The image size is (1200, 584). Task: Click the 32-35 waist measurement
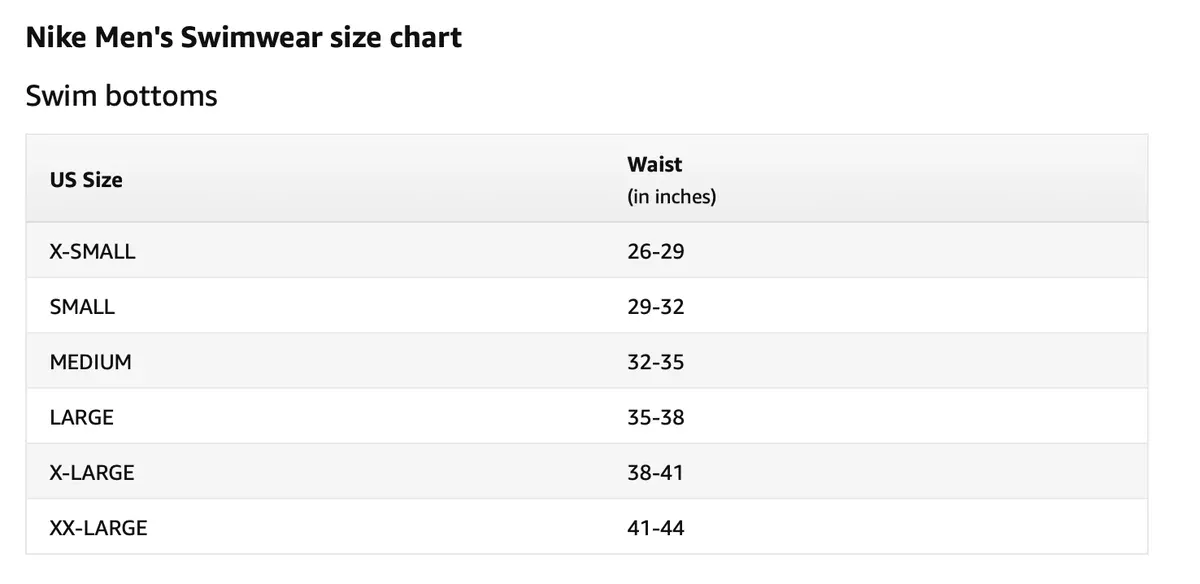656,362
